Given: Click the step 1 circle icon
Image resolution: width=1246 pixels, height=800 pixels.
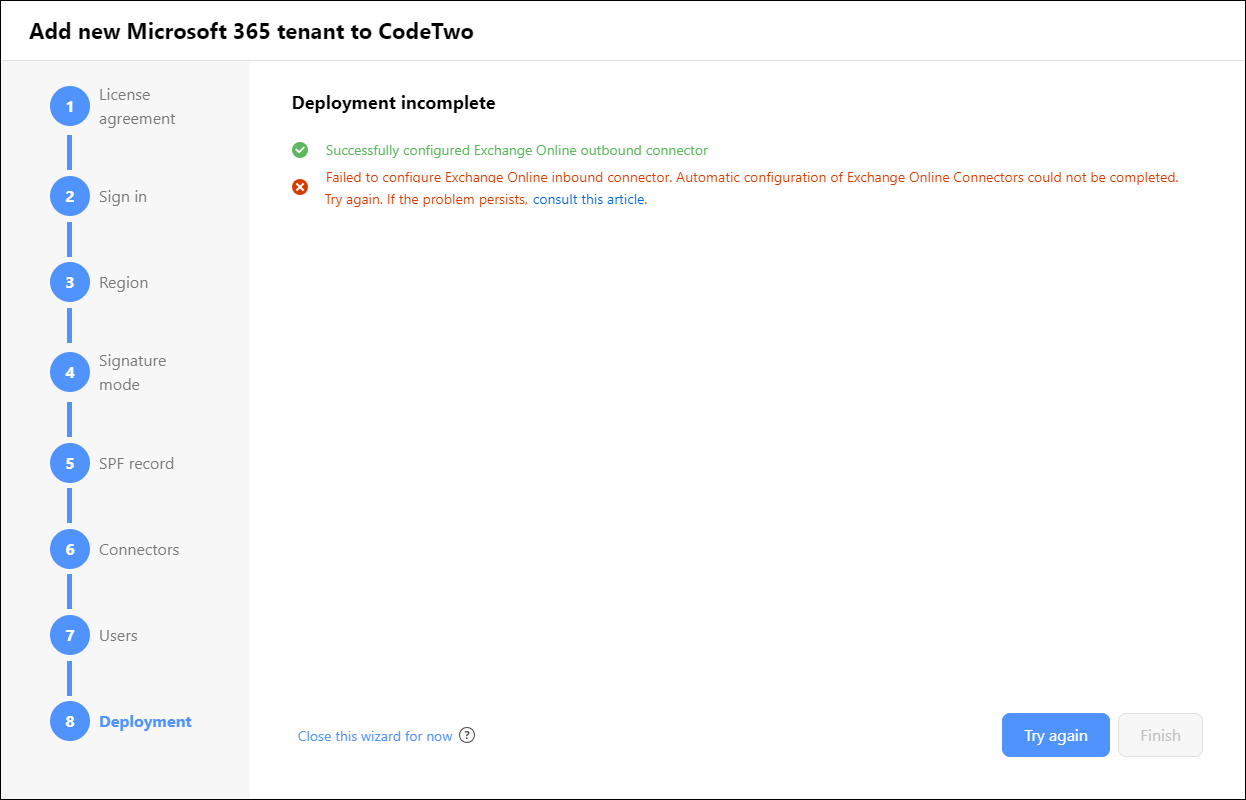Looking at the screenshot, I should (x=70, y=106).
